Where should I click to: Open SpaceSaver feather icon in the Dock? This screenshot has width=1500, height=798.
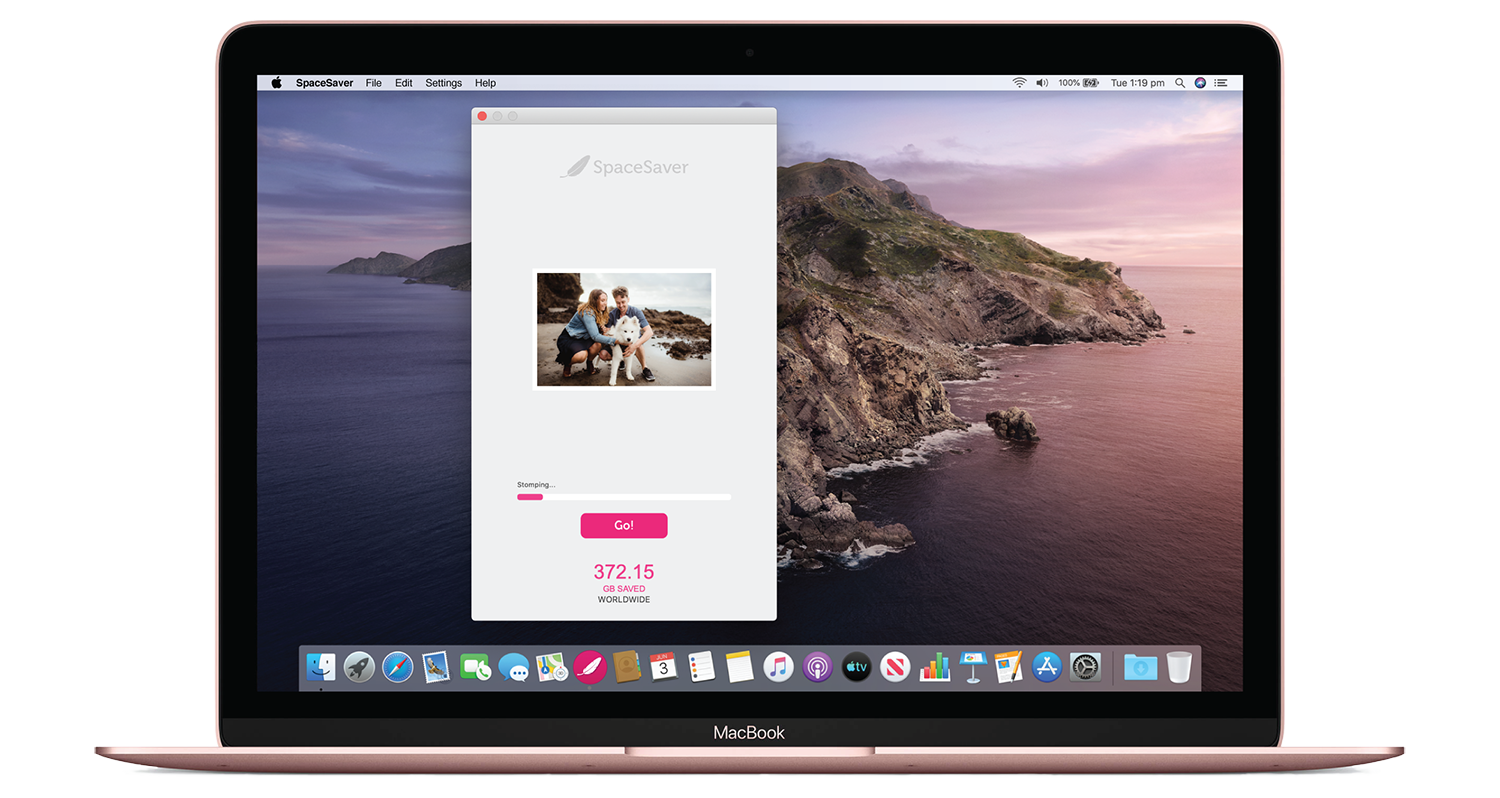tap(590, 667)
